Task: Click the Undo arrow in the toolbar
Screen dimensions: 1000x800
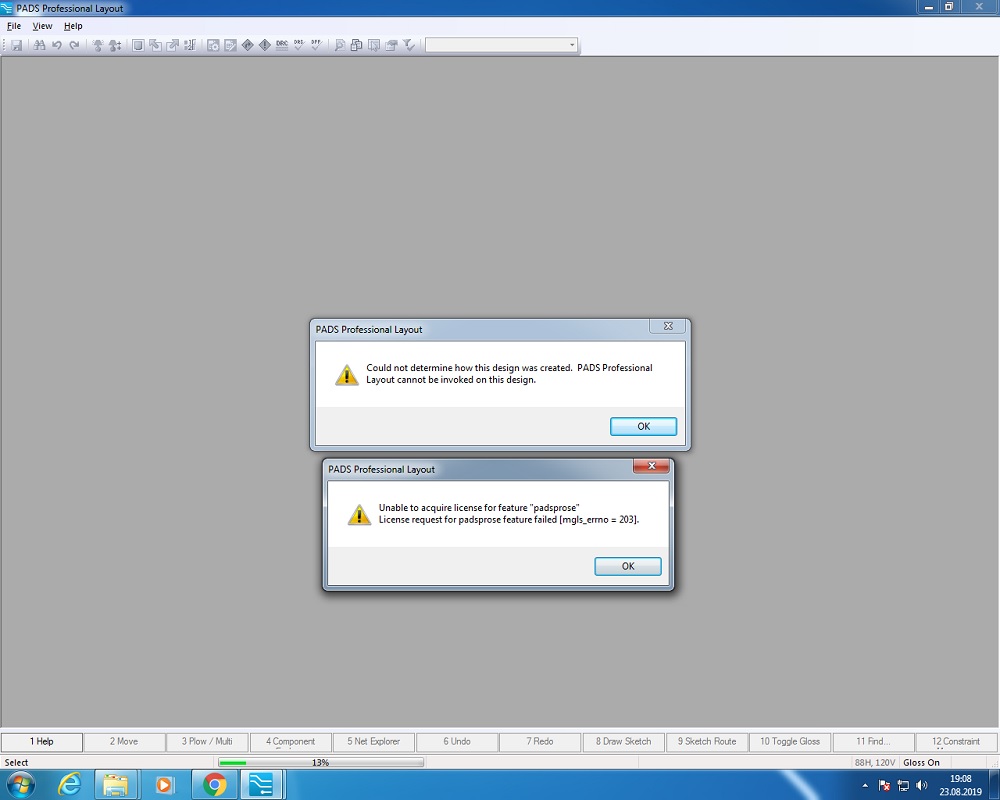Action: pyautogui.click(x=57, y=45)
